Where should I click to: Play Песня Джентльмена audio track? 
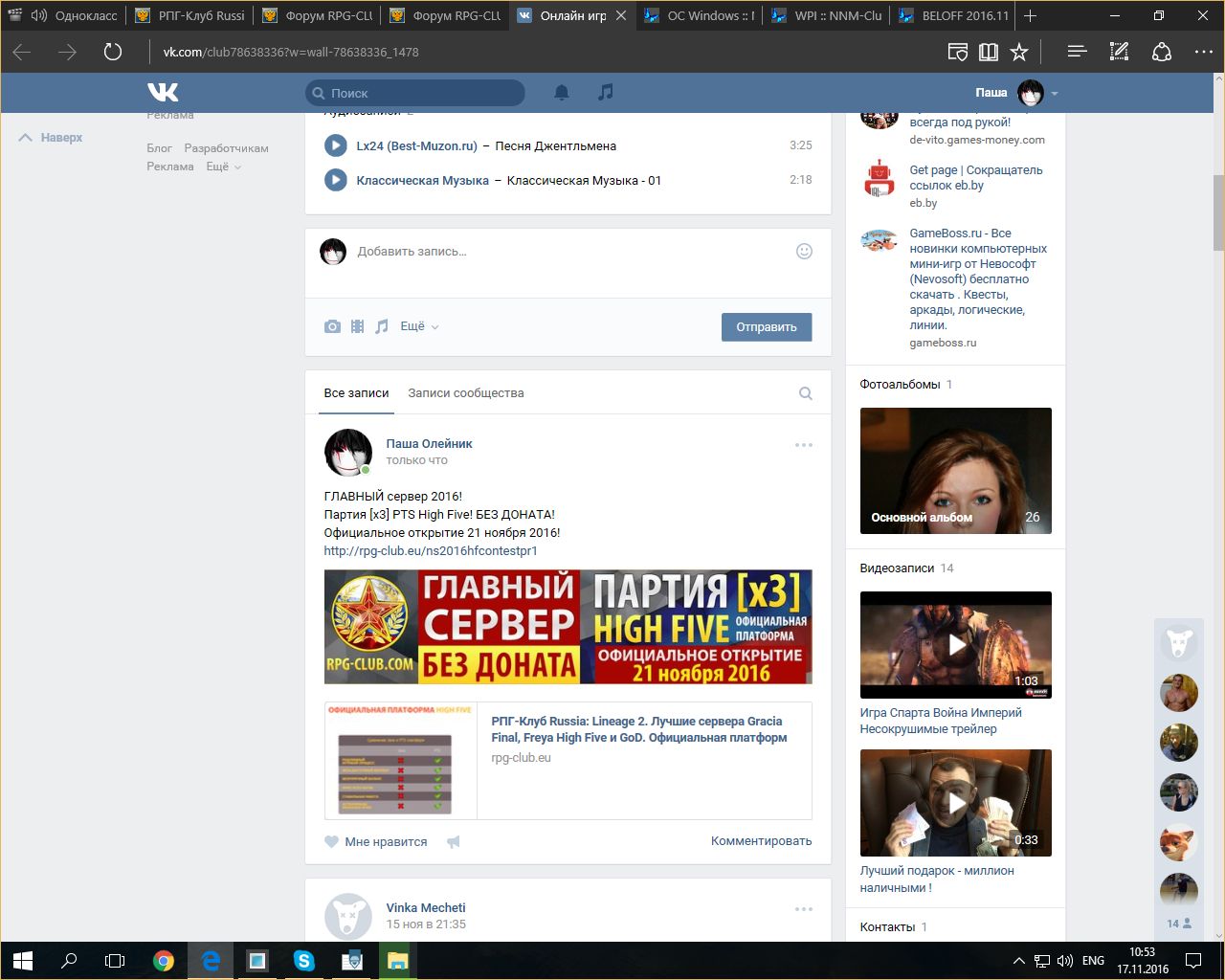tap(335, 145)
